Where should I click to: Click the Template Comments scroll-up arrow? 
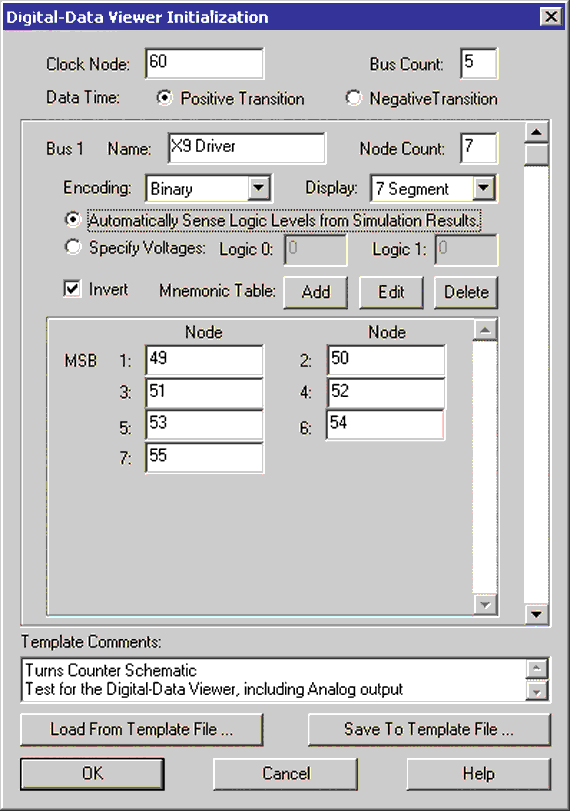coord(536,669)
